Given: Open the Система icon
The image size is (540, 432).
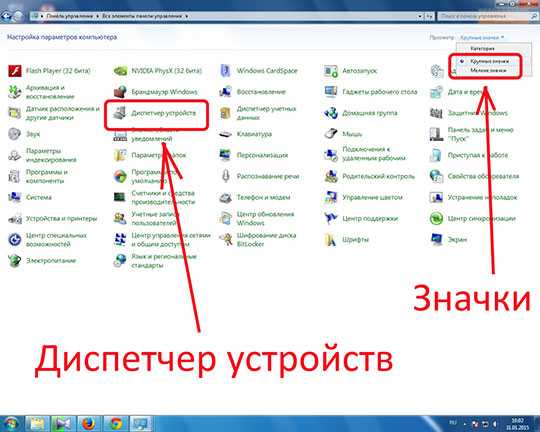Looking at the screenshot, I should 15,197.
